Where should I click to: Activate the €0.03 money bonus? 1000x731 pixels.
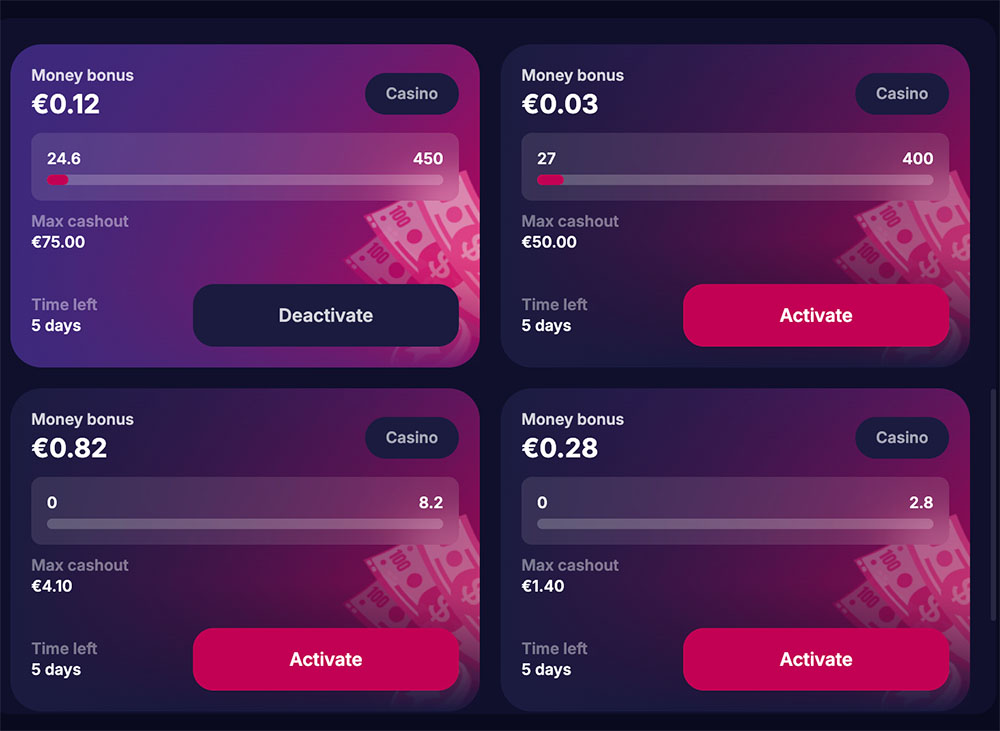(x=815, y=315)
